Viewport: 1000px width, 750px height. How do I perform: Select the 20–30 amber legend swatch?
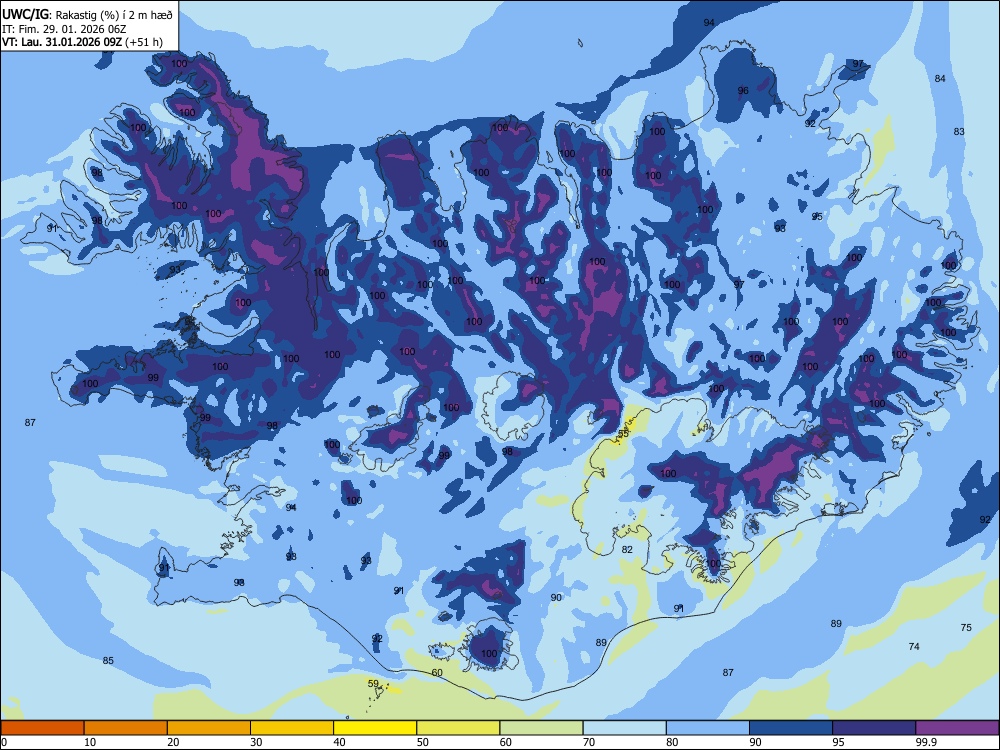tap(209, 728)
